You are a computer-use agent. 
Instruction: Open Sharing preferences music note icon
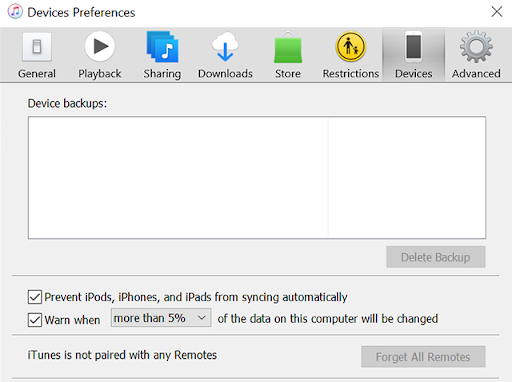tap(162, 46)
